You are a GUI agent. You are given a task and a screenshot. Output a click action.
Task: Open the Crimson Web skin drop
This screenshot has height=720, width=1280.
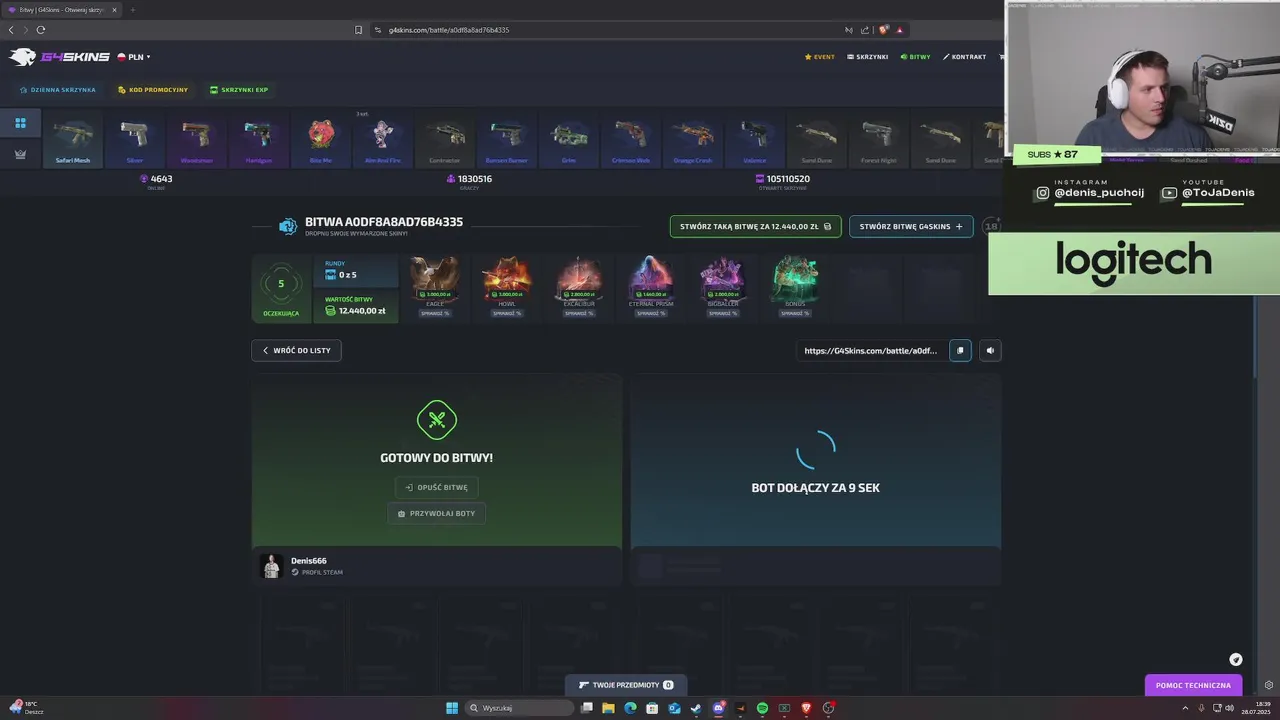click(x=631, y=140)
